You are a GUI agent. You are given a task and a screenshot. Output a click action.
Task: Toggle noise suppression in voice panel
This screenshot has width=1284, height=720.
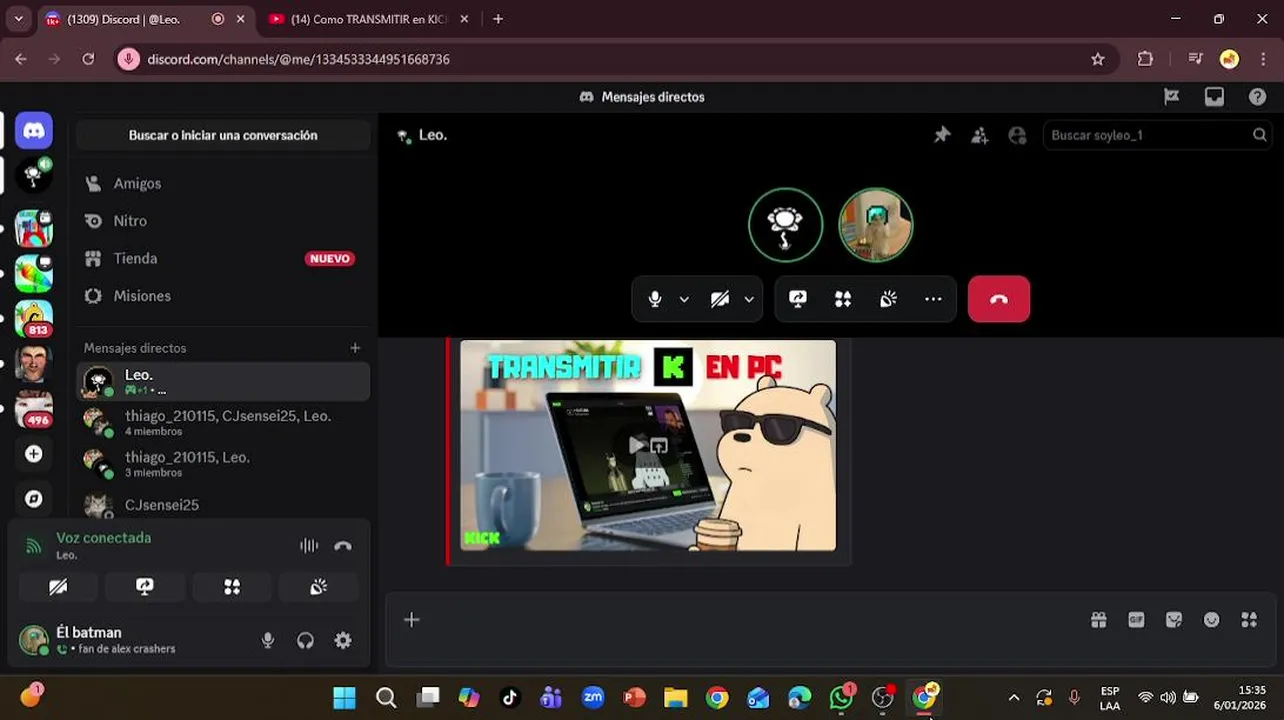click(x=309, y=546)
